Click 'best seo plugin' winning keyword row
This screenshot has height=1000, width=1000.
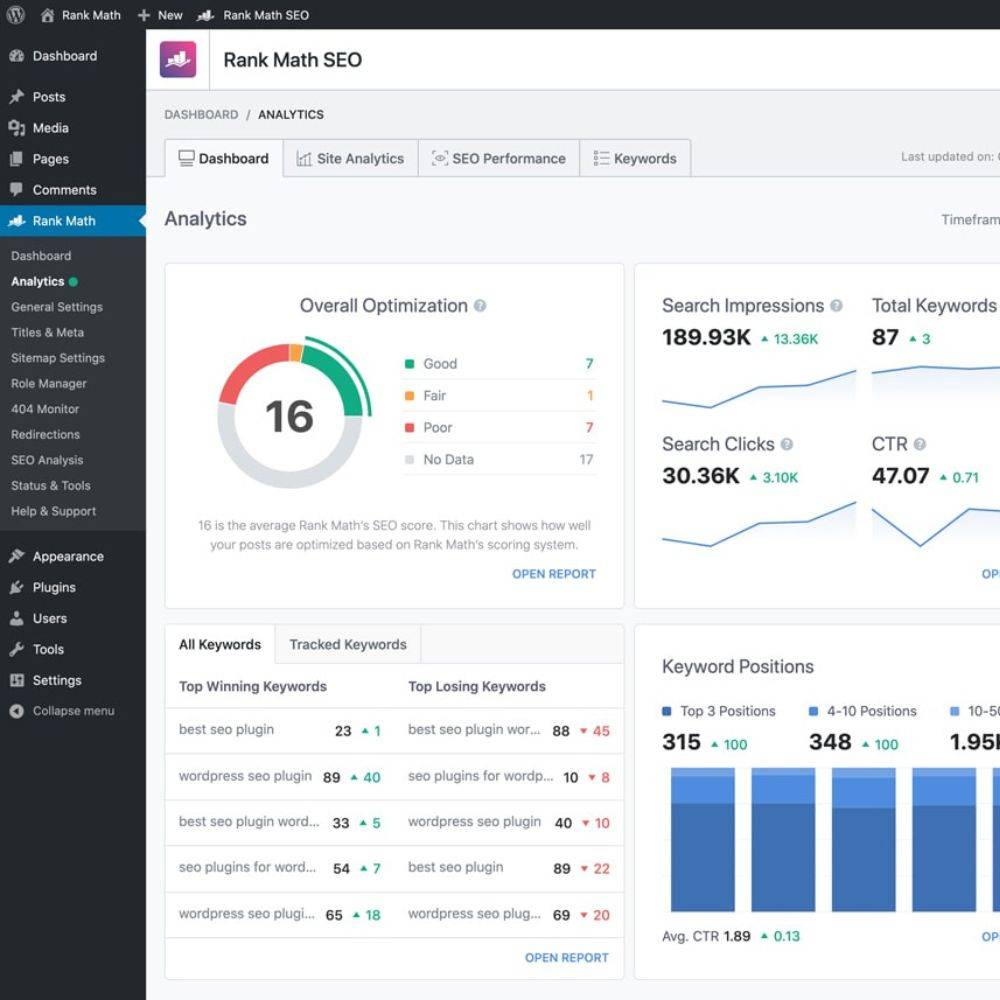(279, 731)
